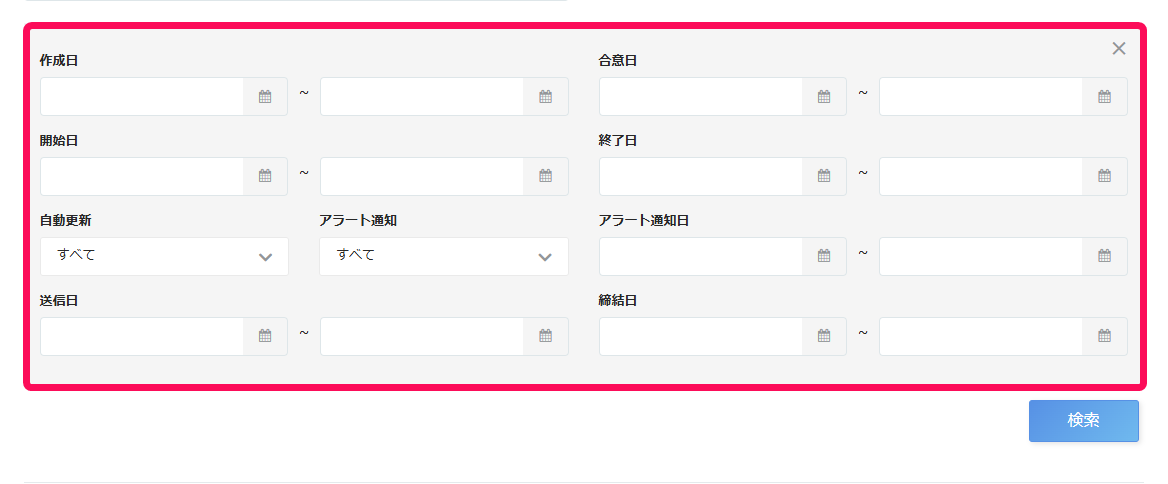The image size is (1168, 484).
Task: Open calendar for 合意日 end date
Action: pos(1104,97)
